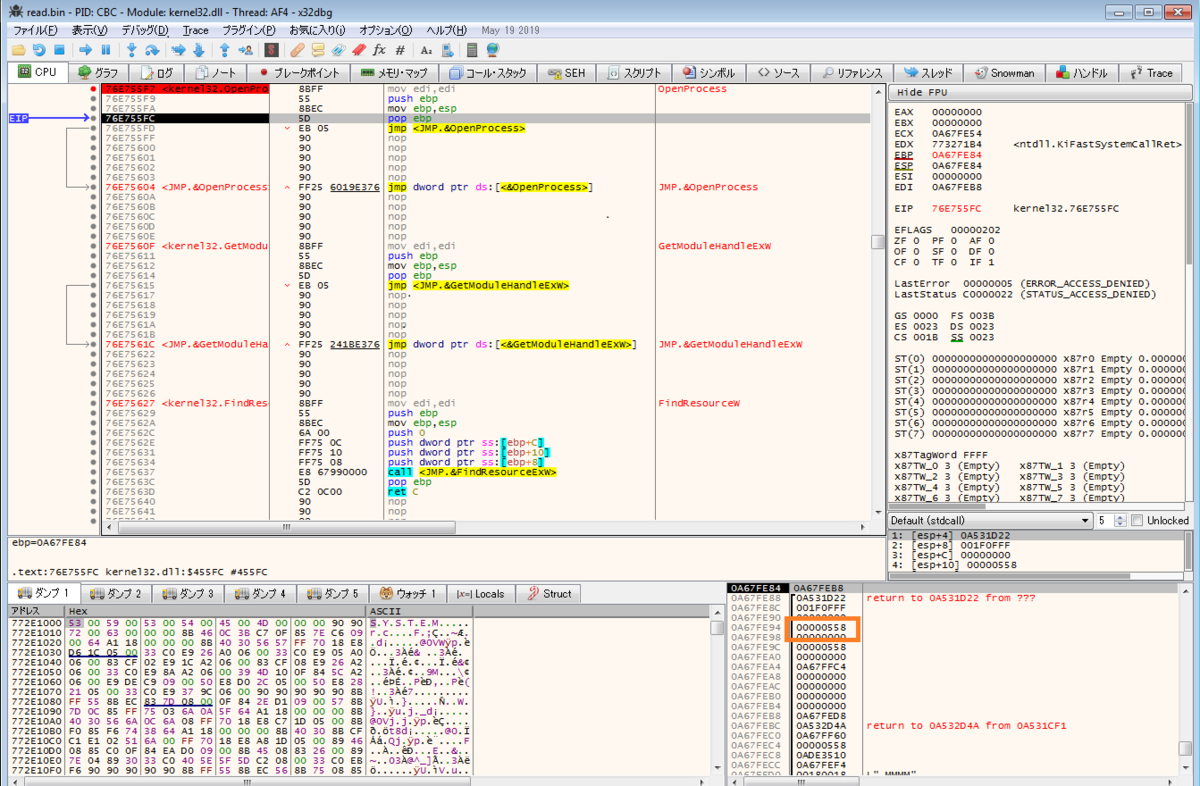The image size is (1200, 786).
Task: Select the Struct tab
Action: (550, 593)
